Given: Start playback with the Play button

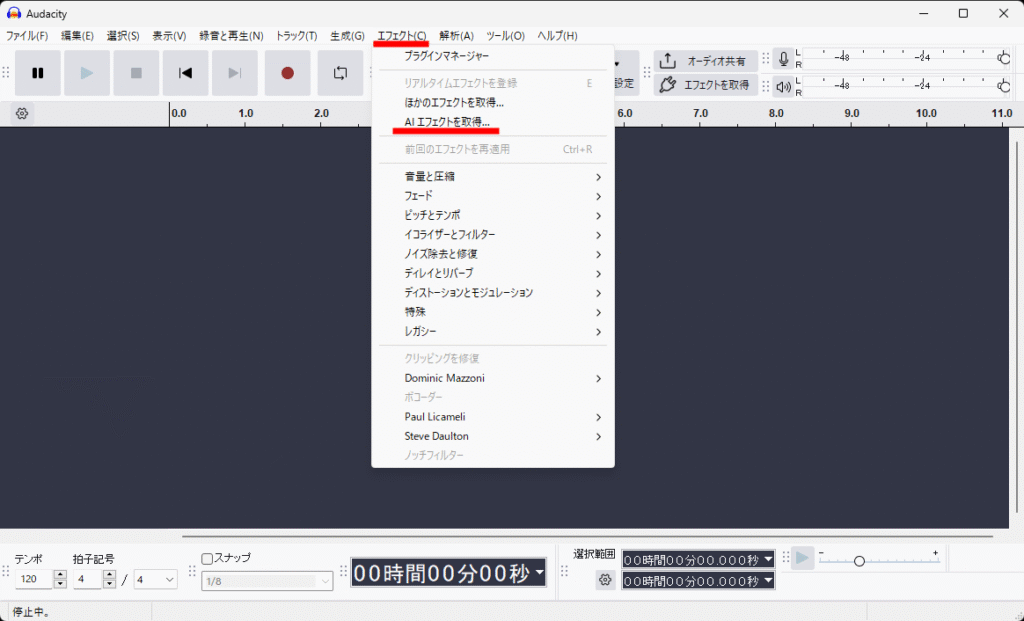Looking at the screenshot, I should coord(87,73).
